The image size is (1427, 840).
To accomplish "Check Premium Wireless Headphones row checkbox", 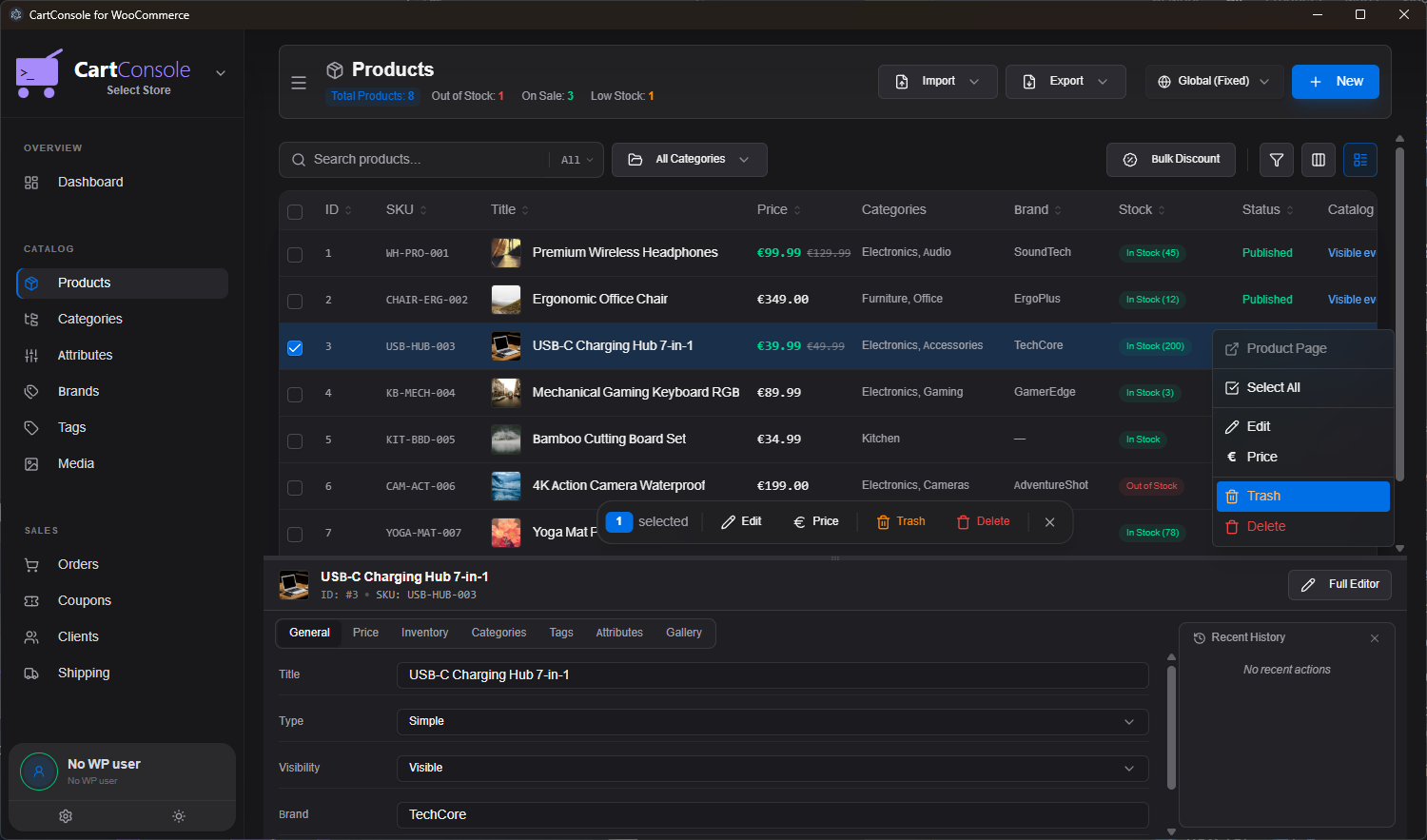I will (x=295, y=254).
